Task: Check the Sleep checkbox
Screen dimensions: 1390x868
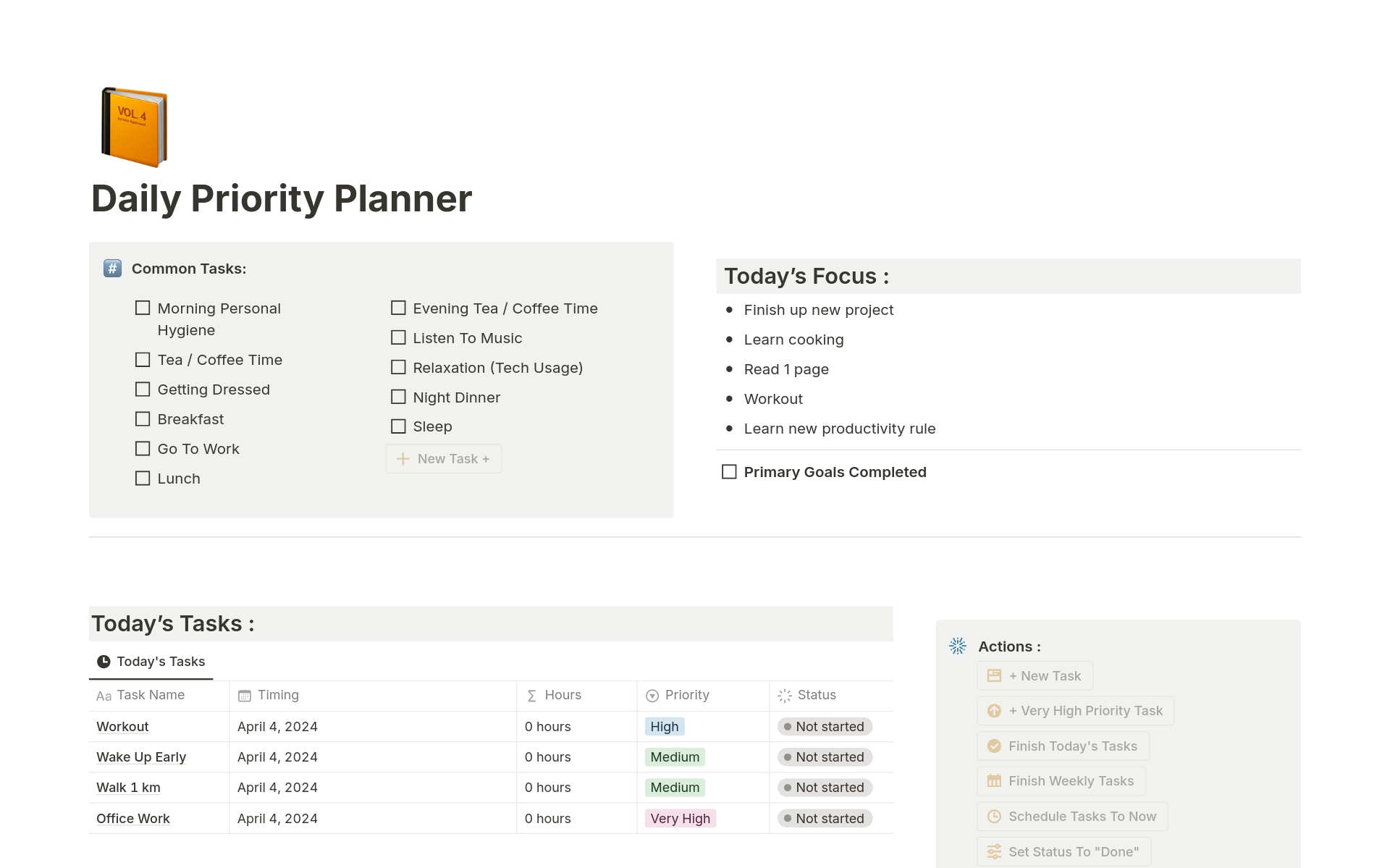Action: [x=397, y=426]
